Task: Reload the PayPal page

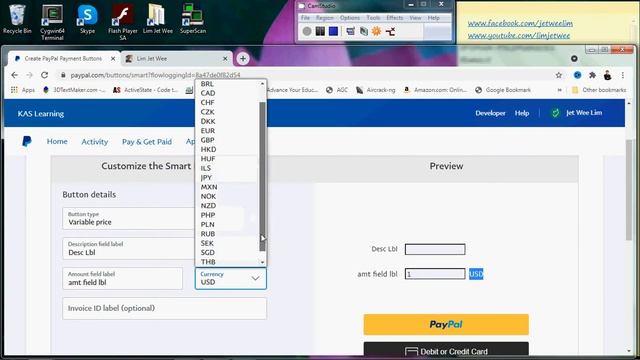Action: [44, 75]
